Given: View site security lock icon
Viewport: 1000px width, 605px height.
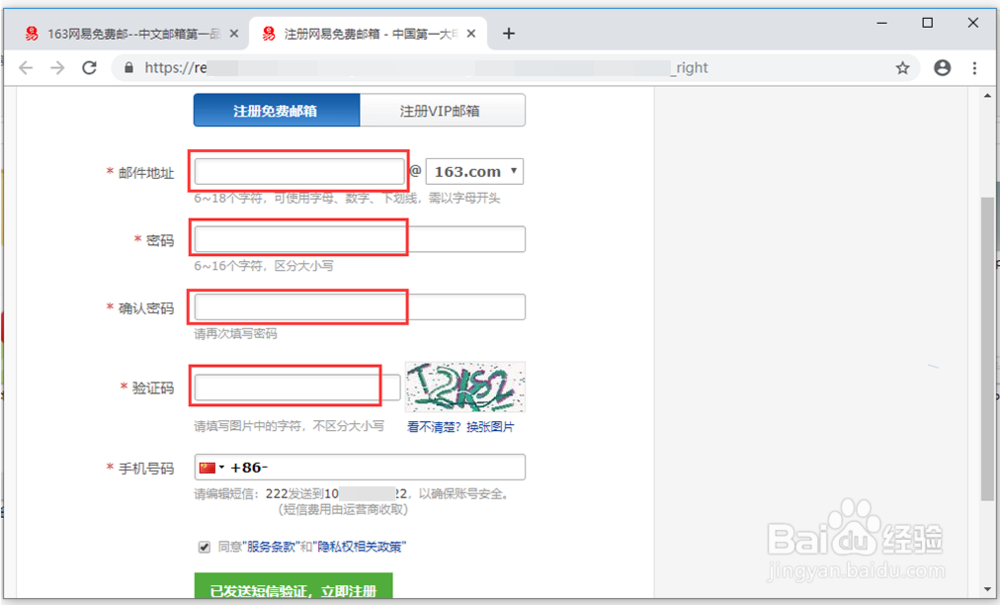Looking at the screenshot, I should click(129, 68).
